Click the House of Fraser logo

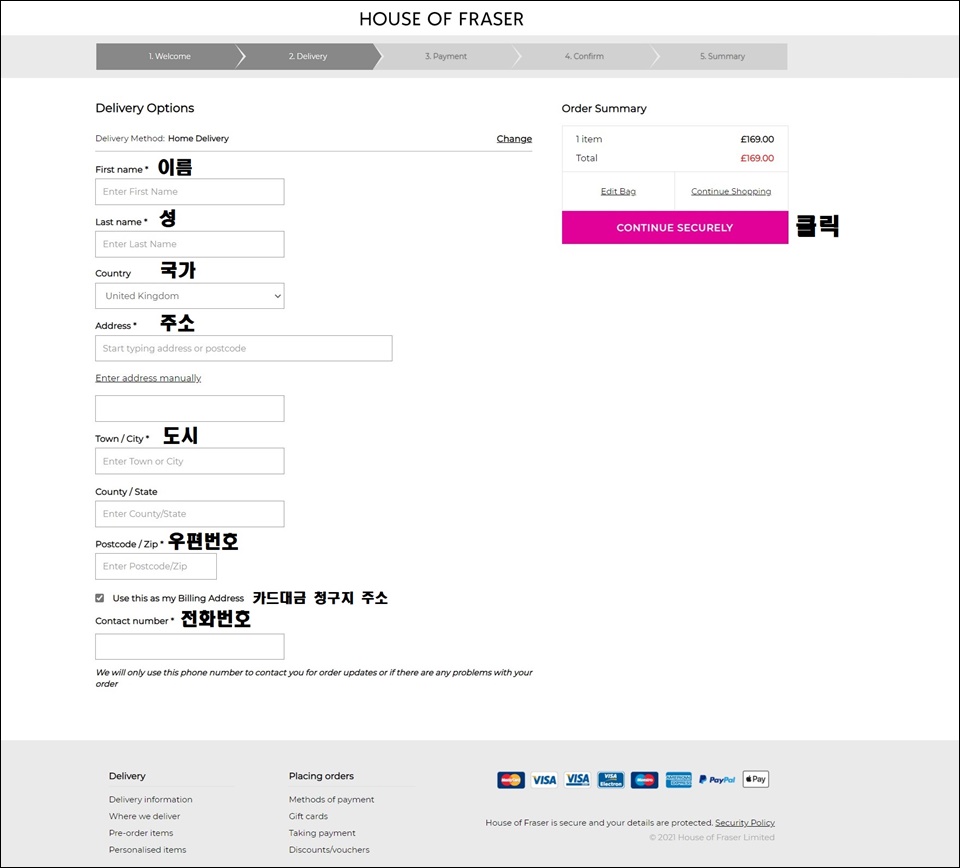click(x=441, y=19)
